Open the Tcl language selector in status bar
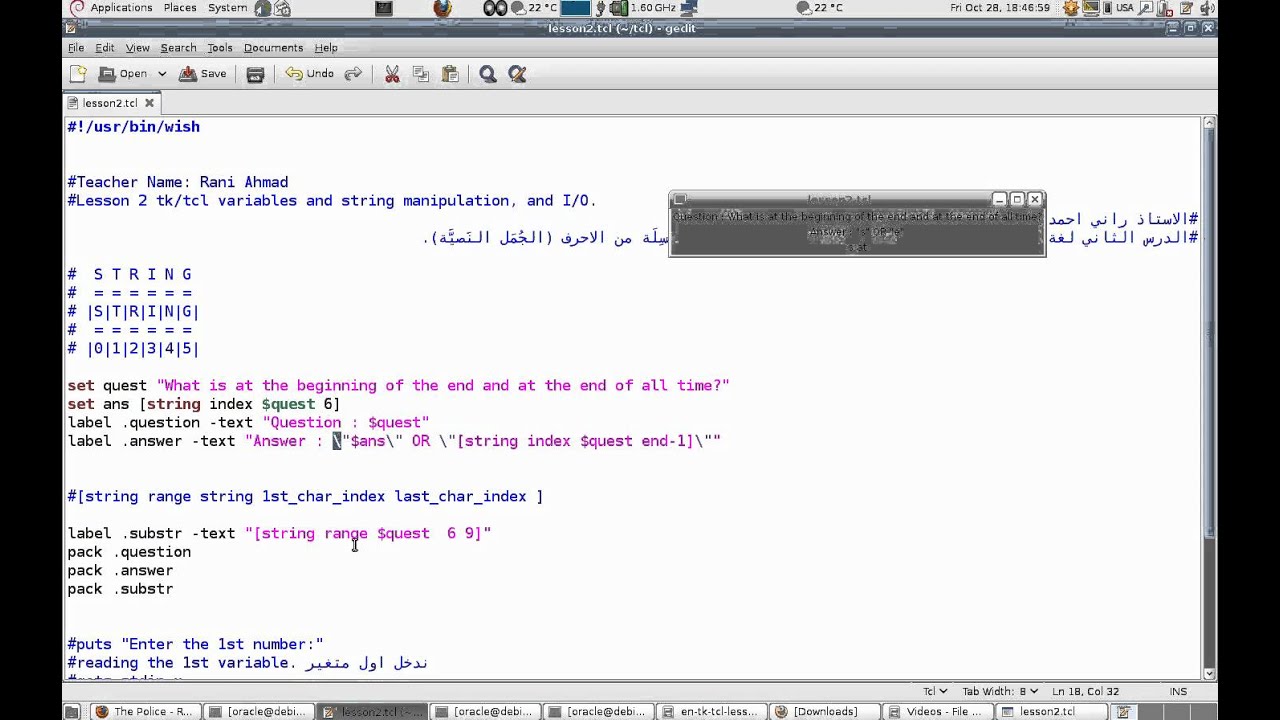 (x=935, y=691)
